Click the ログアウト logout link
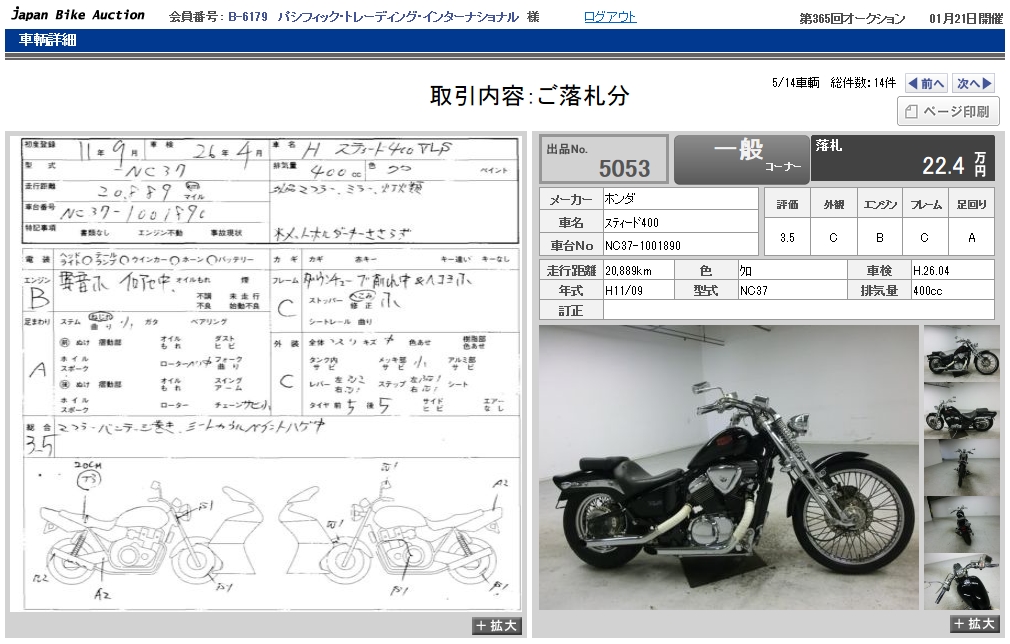This screenshot has width=1010, height=644. tap(609, 17)
